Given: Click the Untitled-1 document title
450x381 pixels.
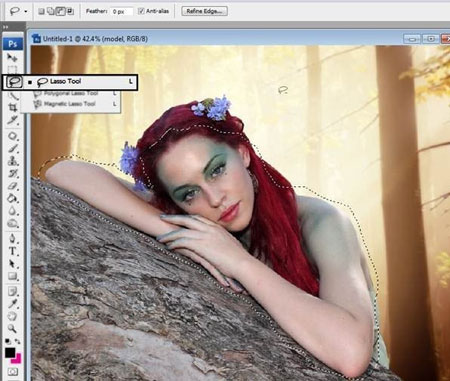Looking at the screenshot, I should pos(95,39).
